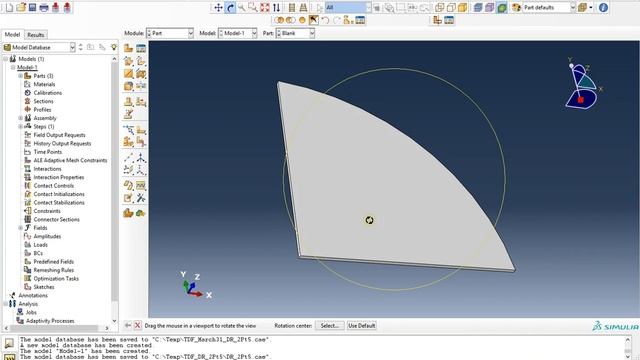The width and height of the screenshot is (640, 360).
Task: Select Loads in the model tree
Action: coord(40,244)
